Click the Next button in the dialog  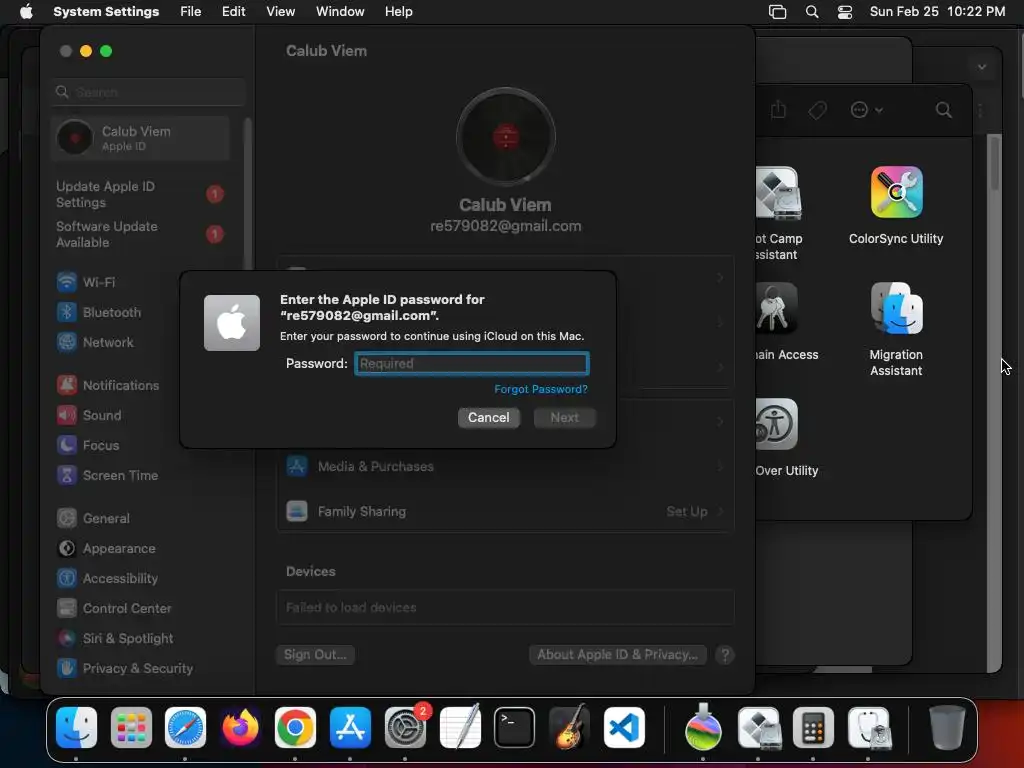click(x=564, y=417)
